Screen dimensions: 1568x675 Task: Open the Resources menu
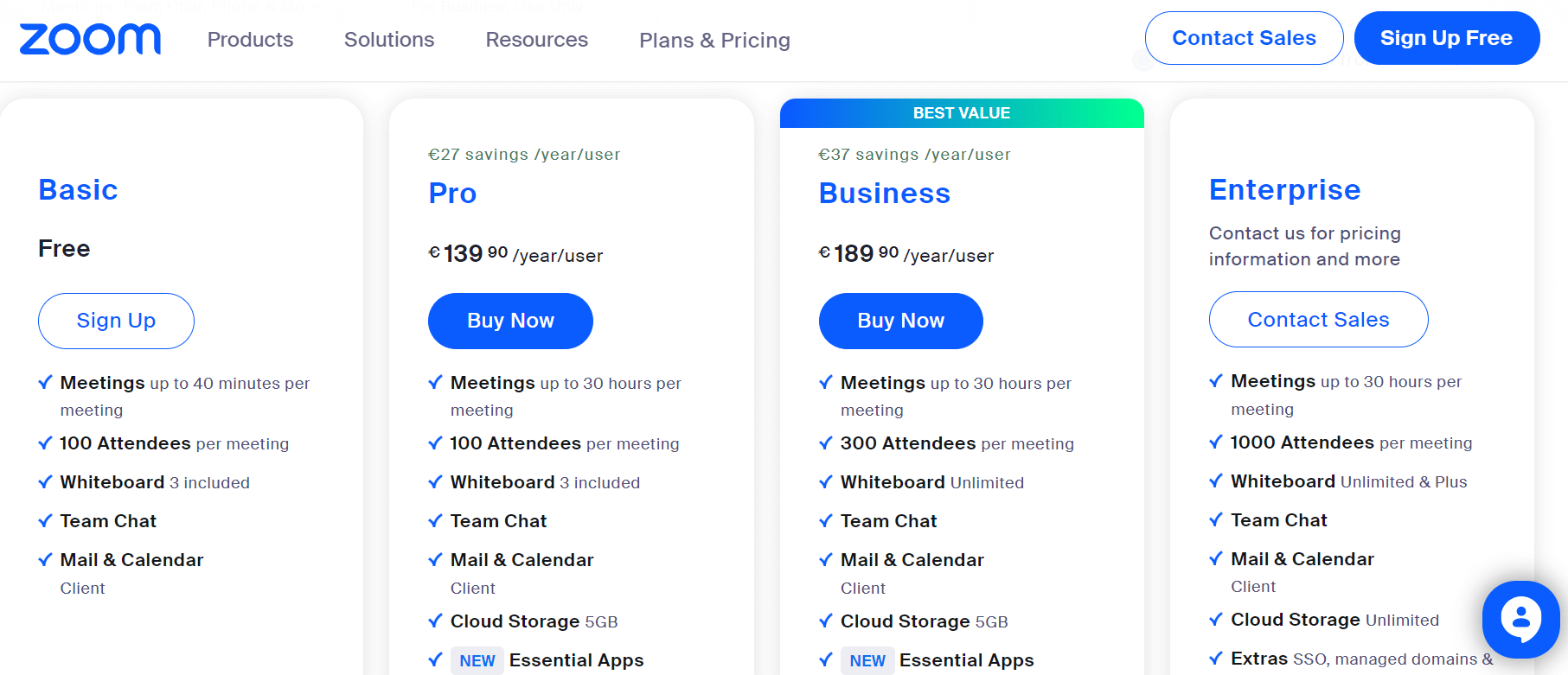coord(536,40)
